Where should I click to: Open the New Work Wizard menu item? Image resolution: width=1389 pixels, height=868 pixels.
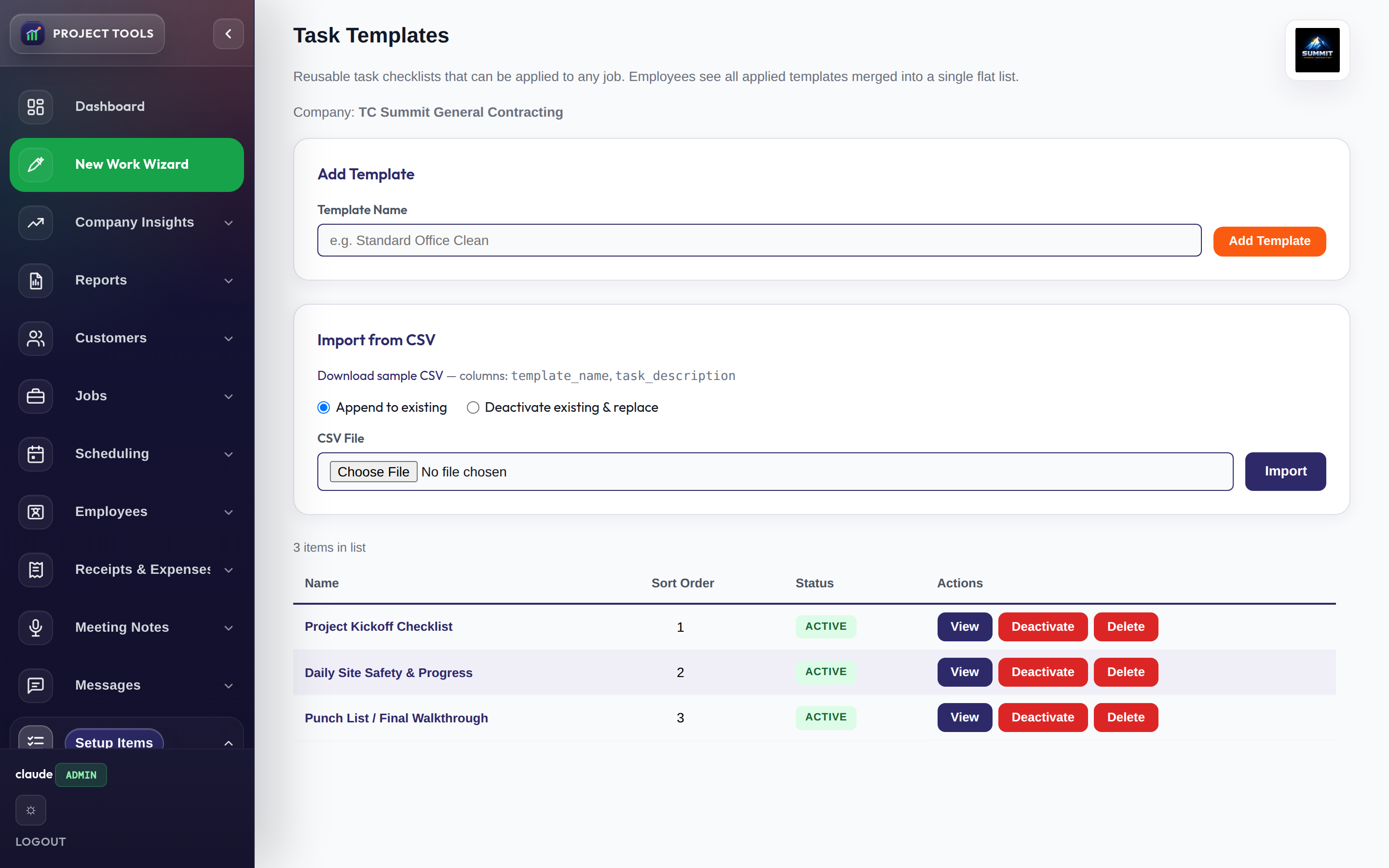click(127, 165)
